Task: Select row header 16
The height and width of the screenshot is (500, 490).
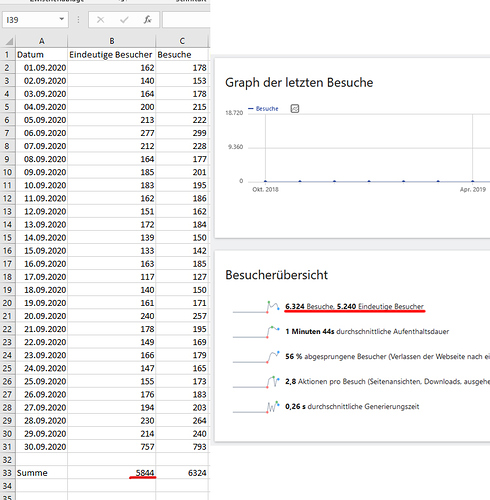Action: (7, 251)
